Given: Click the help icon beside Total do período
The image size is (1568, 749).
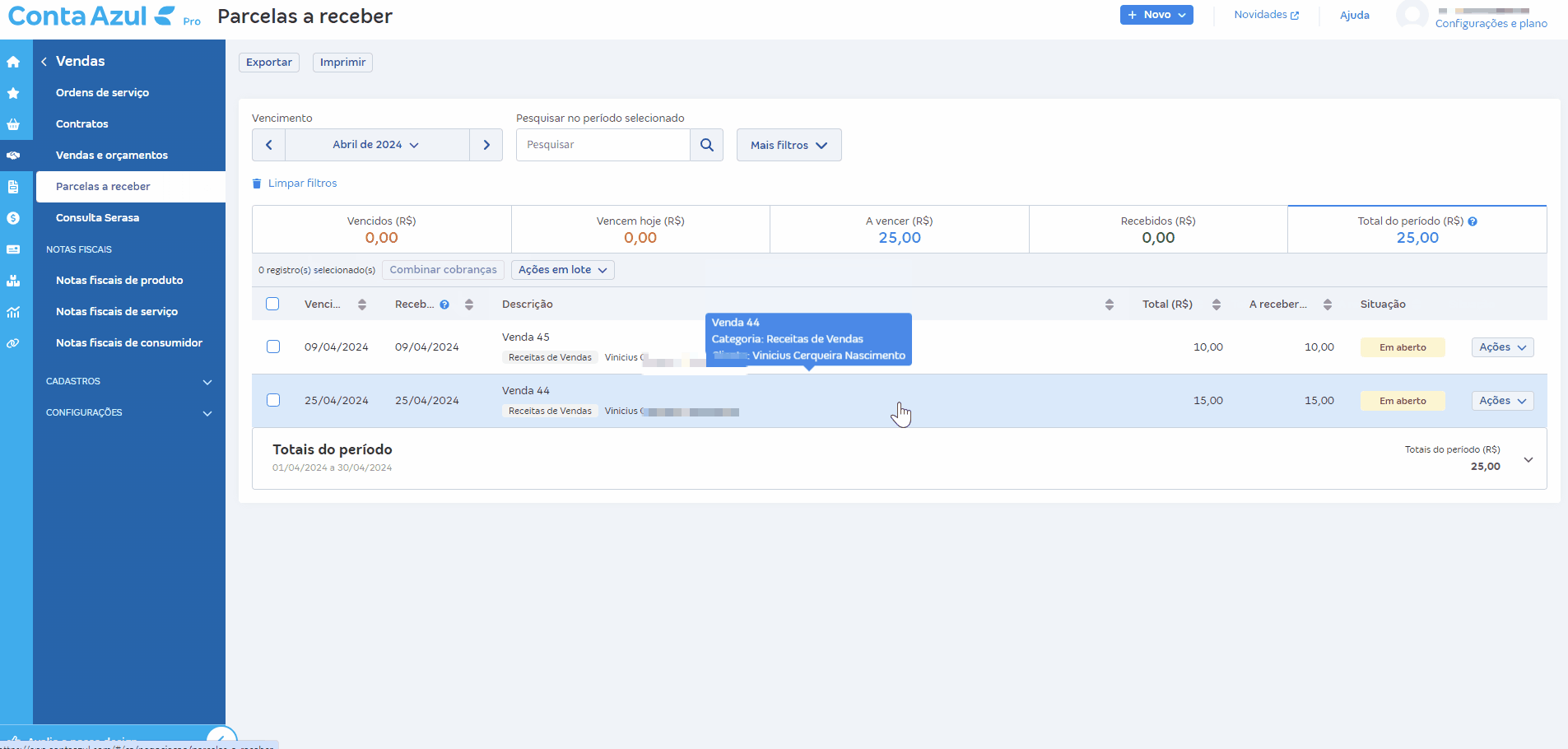Looking at the screenshot, I should [1473, 221].
